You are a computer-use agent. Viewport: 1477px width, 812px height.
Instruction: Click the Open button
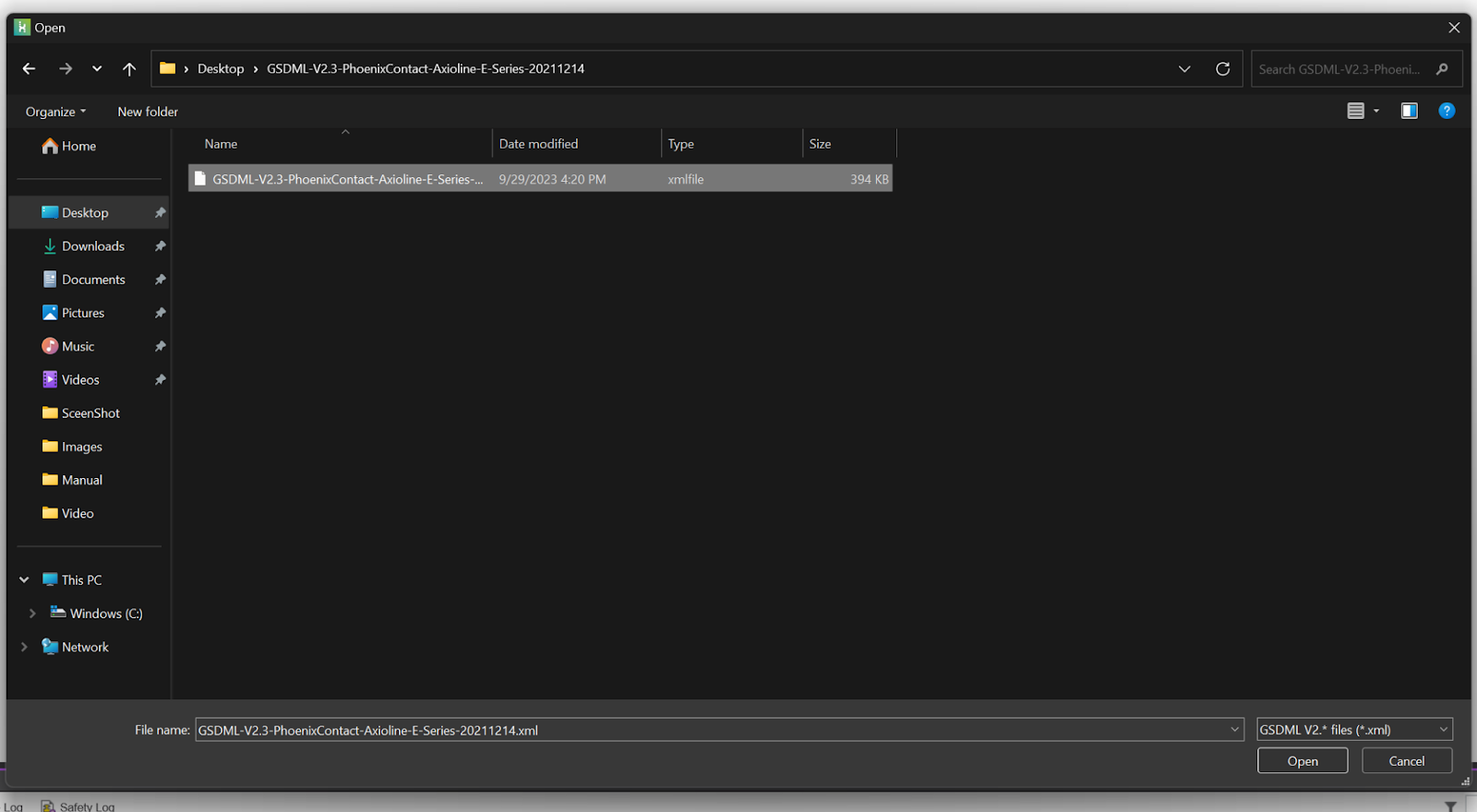[1303, 761]
